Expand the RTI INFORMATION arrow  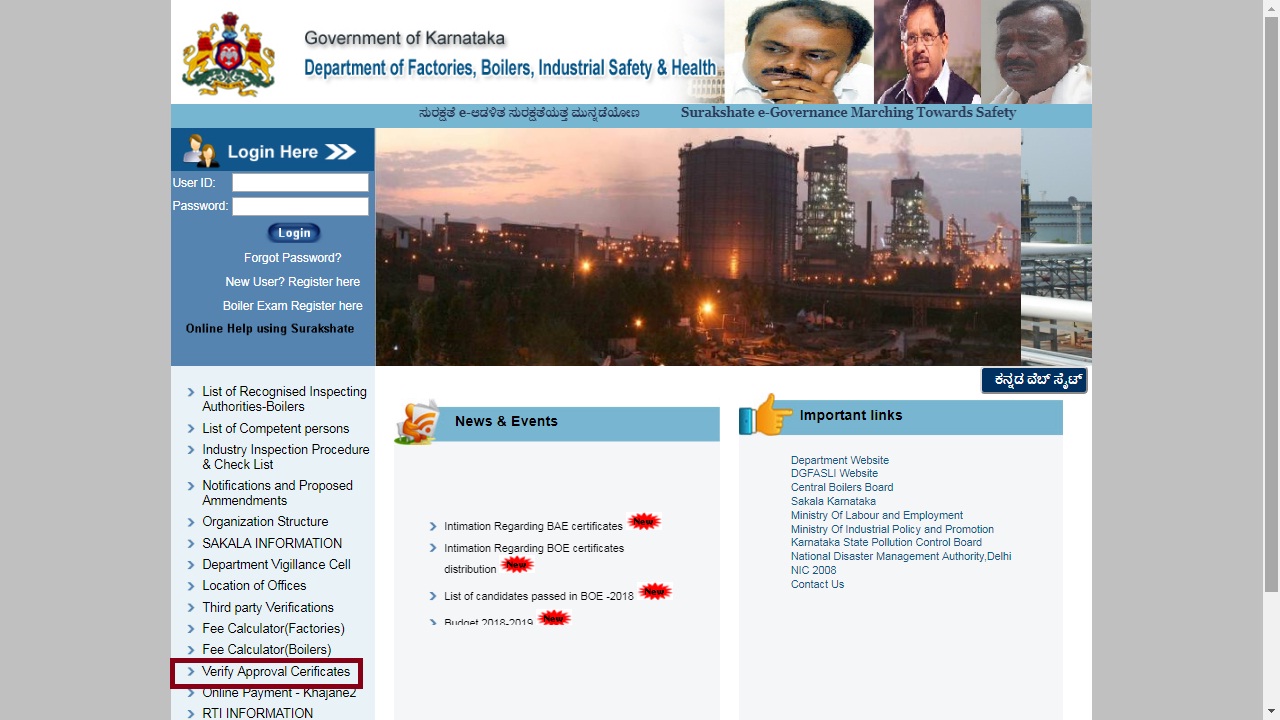(x=192, y=713)
